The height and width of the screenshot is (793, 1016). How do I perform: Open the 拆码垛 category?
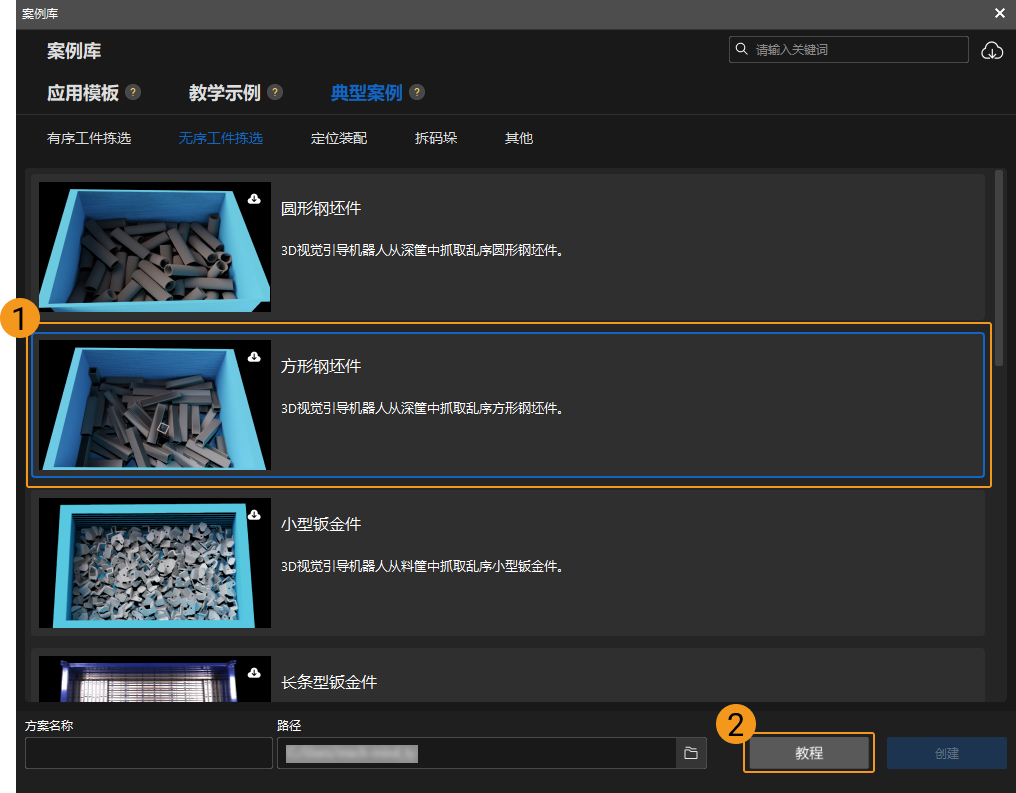point(436,138)
